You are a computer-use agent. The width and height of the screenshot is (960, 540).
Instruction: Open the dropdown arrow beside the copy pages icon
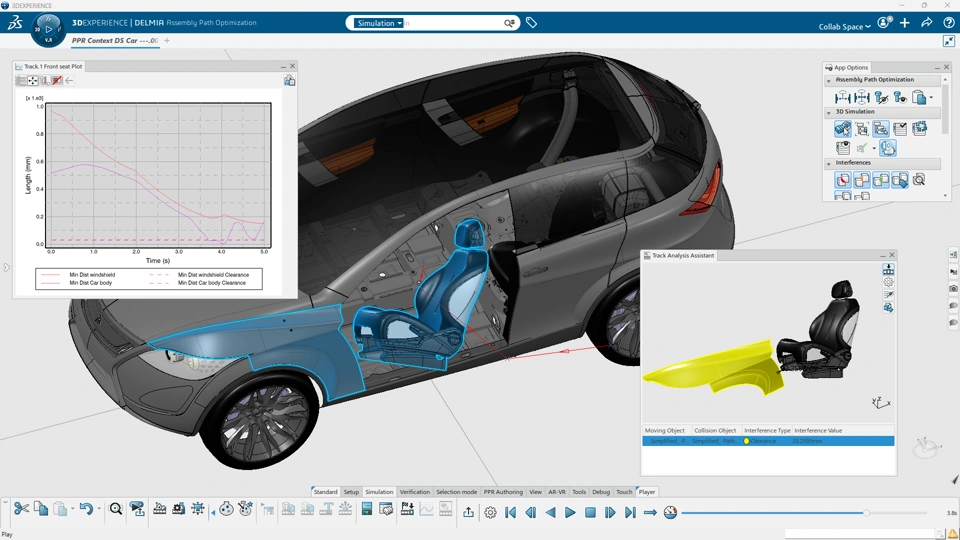pyautogui.click(x=931, y=97)
